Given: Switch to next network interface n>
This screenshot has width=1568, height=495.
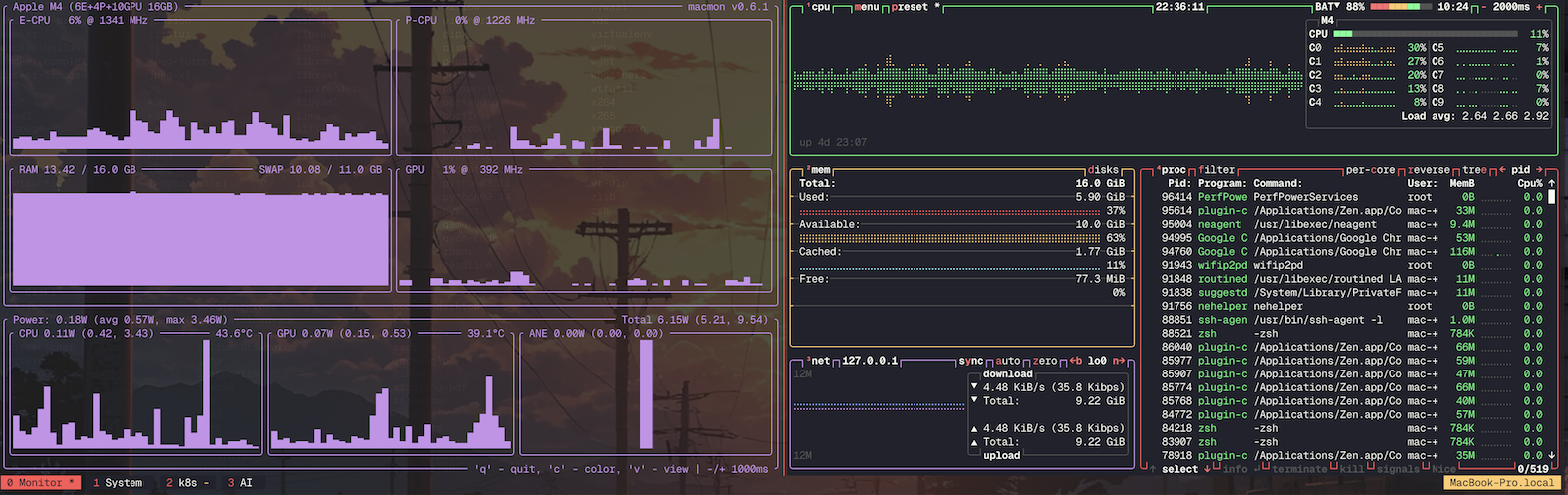Looking at the screenshot, I should pos(1118,361).
